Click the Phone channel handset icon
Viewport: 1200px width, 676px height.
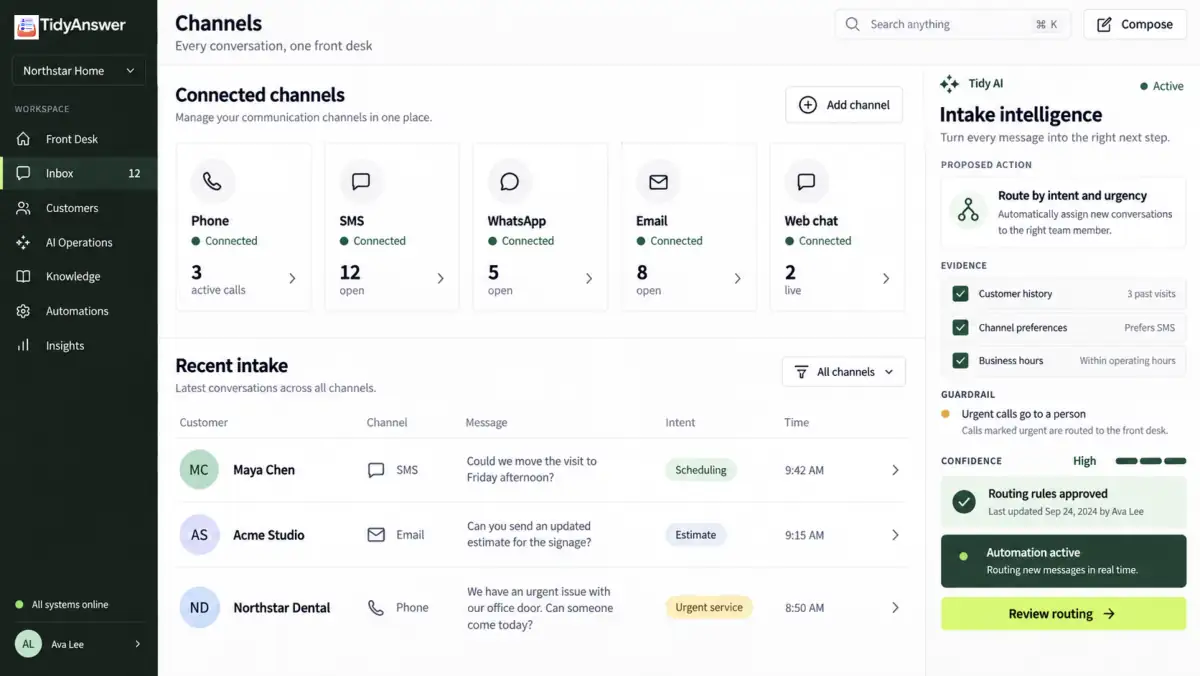(x=213, y=182)
